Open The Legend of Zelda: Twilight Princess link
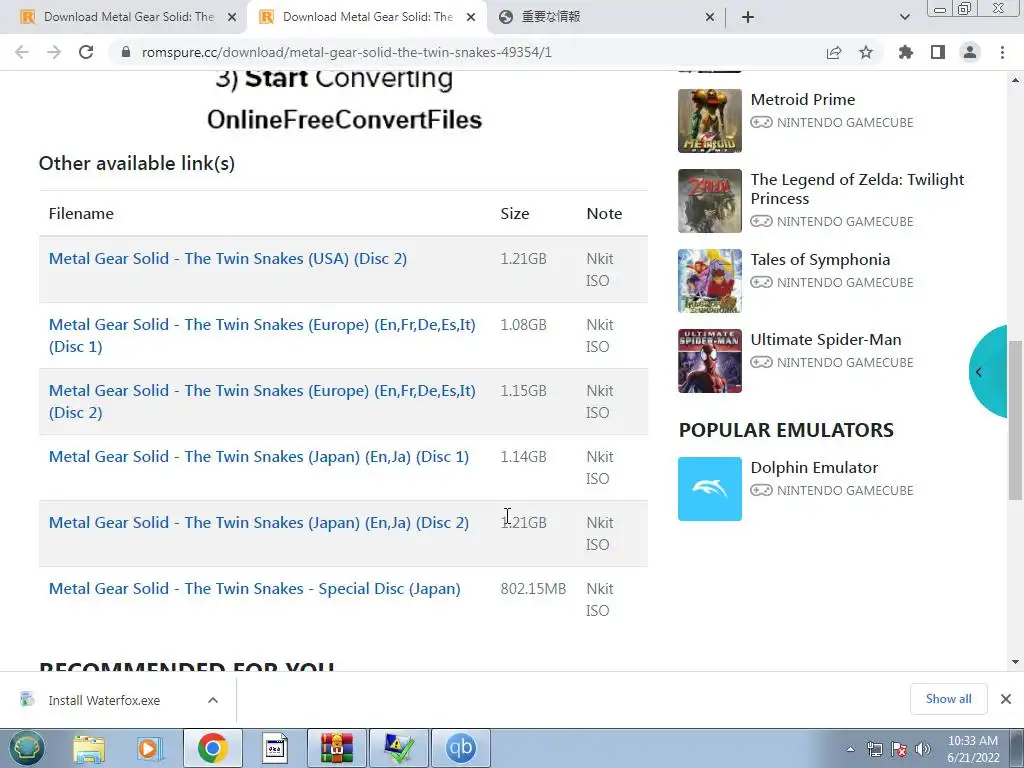Screen dimensions: 1024x768 pos(857,189)
